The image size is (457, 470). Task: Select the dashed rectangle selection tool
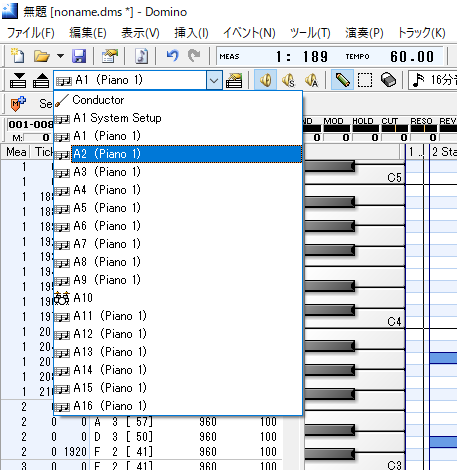point(365,80)
